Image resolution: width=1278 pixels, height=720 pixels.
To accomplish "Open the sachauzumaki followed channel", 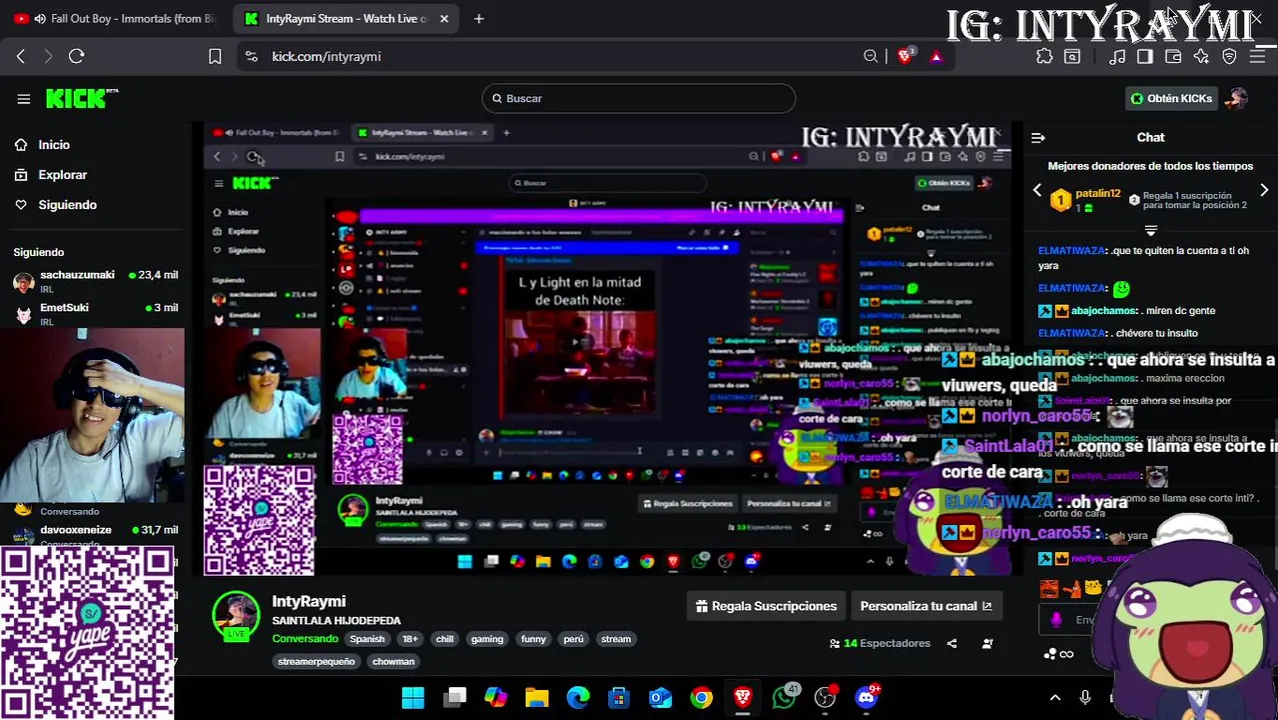I will pos(95,281).
